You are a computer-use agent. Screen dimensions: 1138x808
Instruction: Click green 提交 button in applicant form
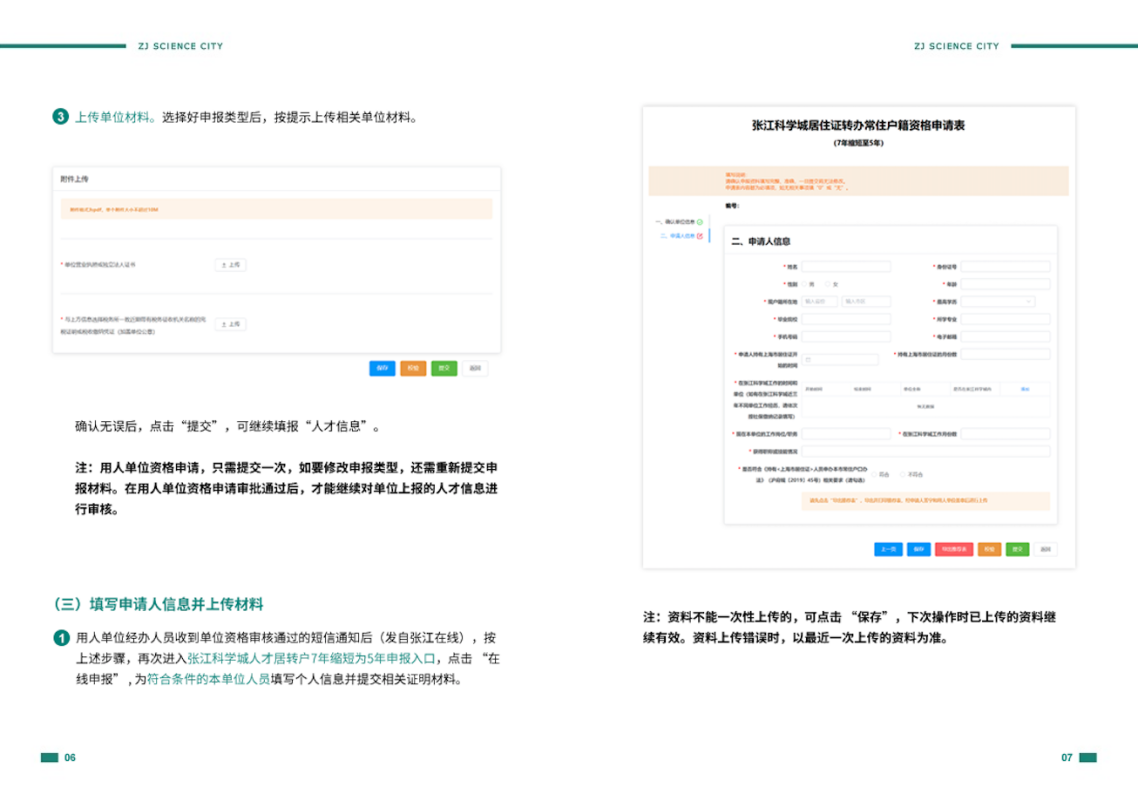click(x=1018, y=550)
